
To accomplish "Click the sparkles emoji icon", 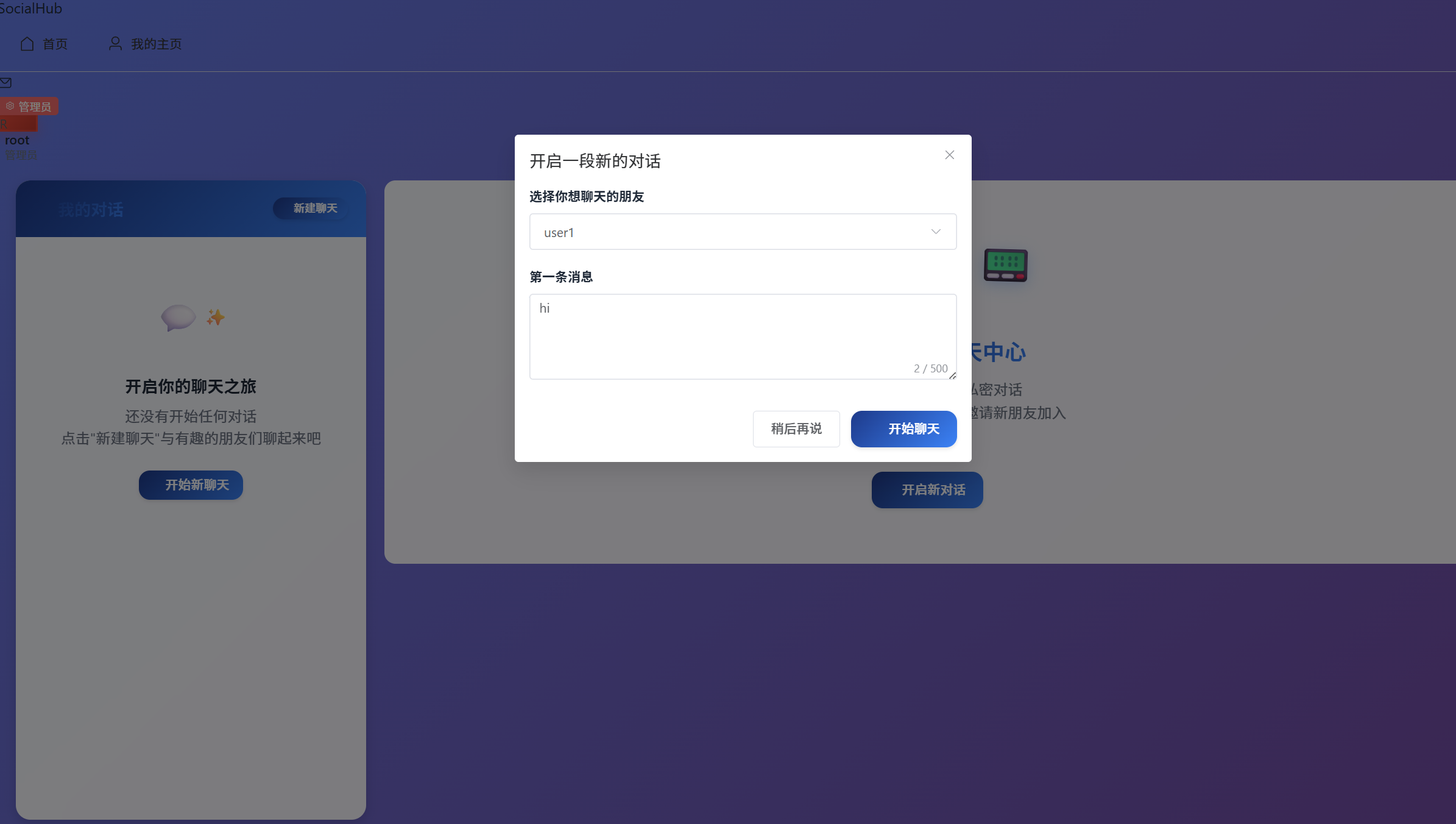I will pyautogui.click(x=216, y=318).
